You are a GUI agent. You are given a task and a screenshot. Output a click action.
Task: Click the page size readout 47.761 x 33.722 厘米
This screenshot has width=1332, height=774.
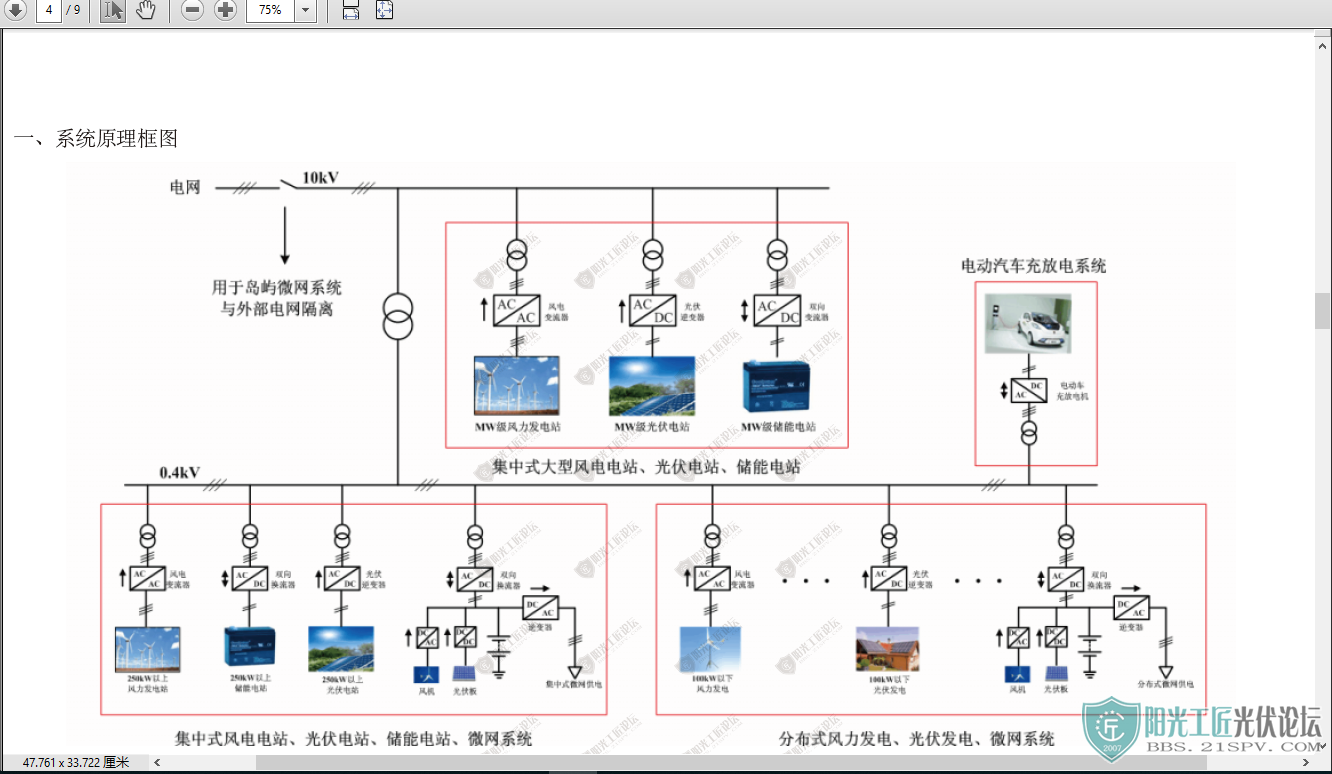tap(76, 763)
